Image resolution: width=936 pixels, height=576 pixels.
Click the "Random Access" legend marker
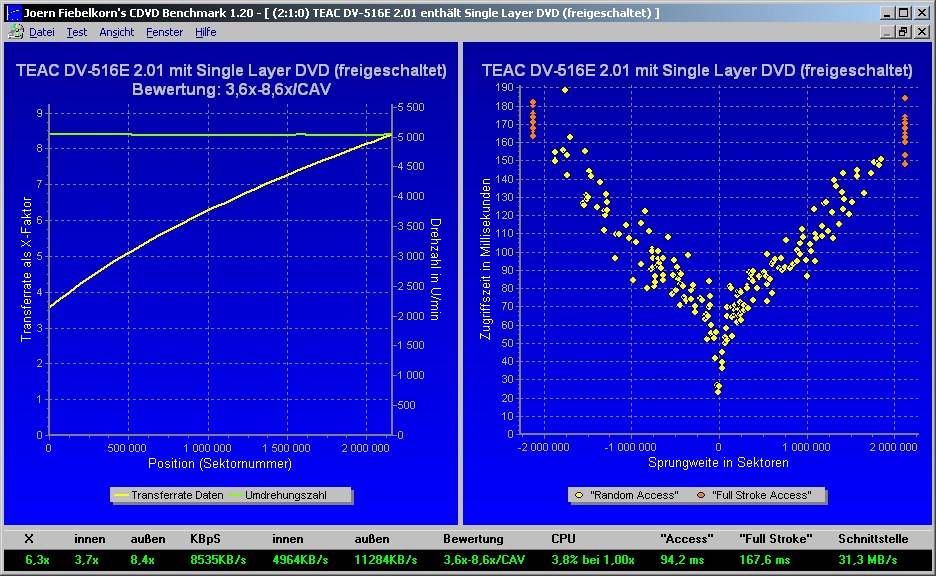pos(578,495)
